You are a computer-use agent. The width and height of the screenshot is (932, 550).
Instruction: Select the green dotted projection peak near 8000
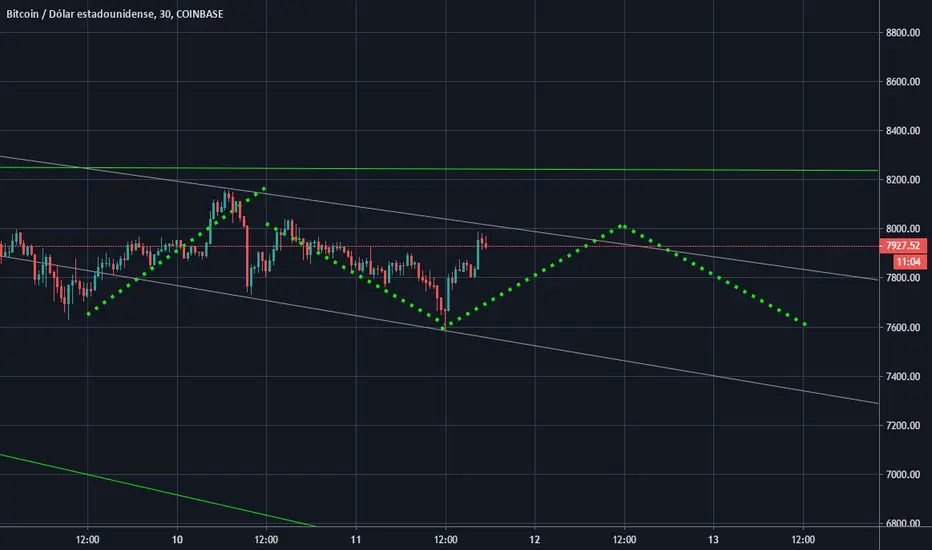coord(621,226)
